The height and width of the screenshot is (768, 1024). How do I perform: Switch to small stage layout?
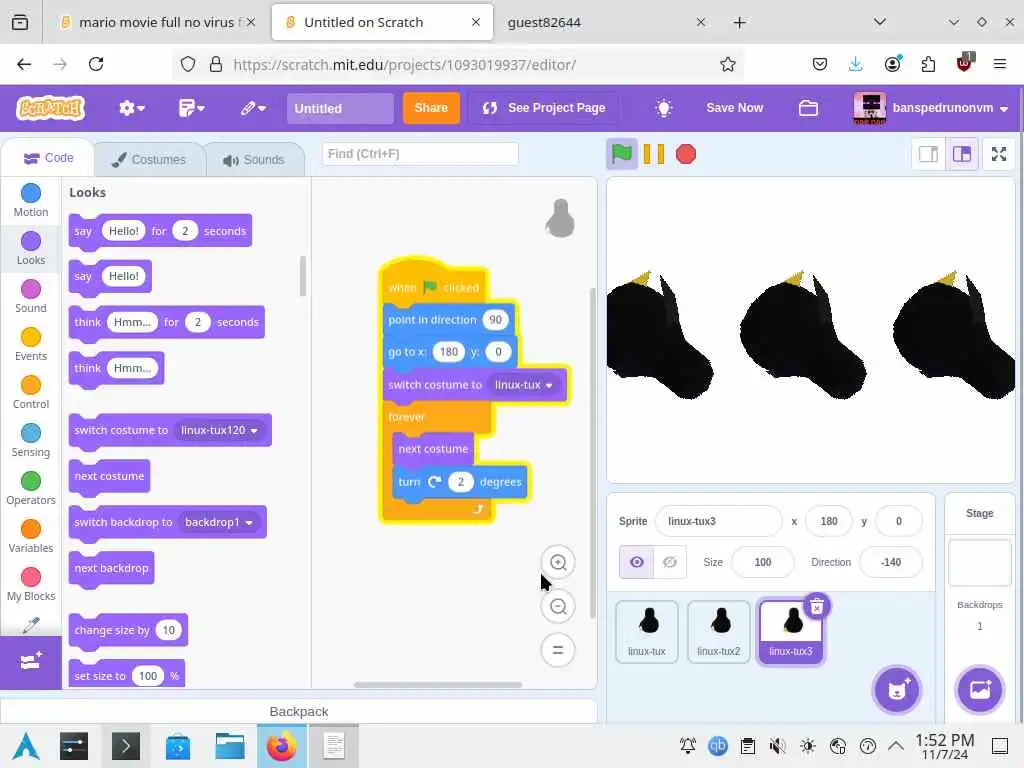click(x=928, y=154)
